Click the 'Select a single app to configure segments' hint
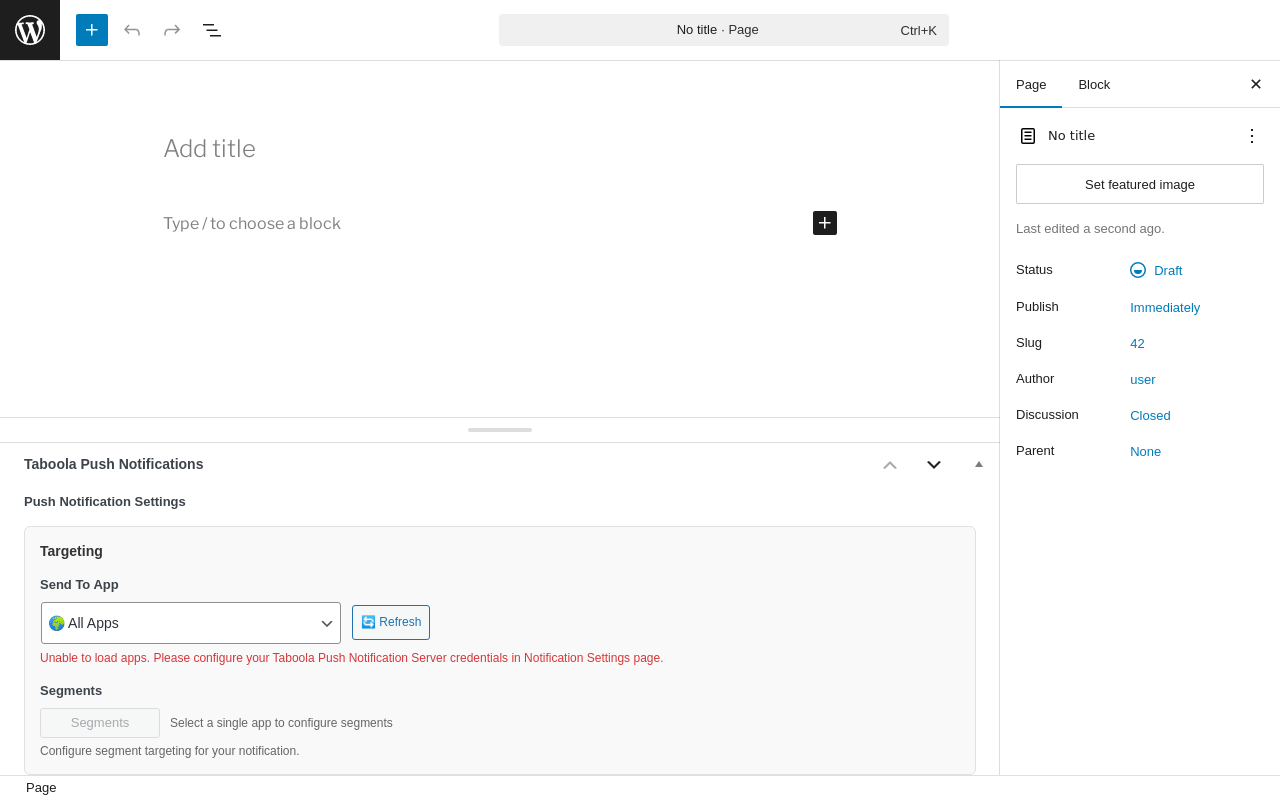 [281, 723]
